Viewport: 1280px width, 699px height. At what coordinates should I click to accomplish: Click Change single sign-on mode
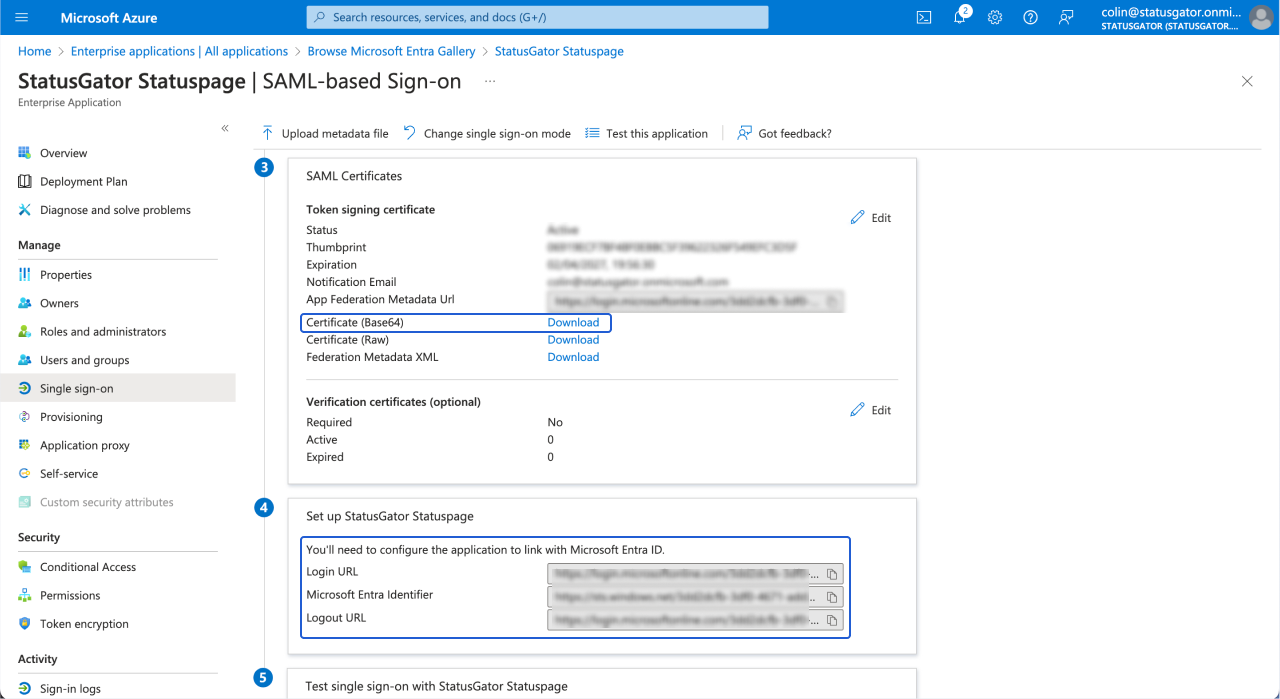[487, 133]
